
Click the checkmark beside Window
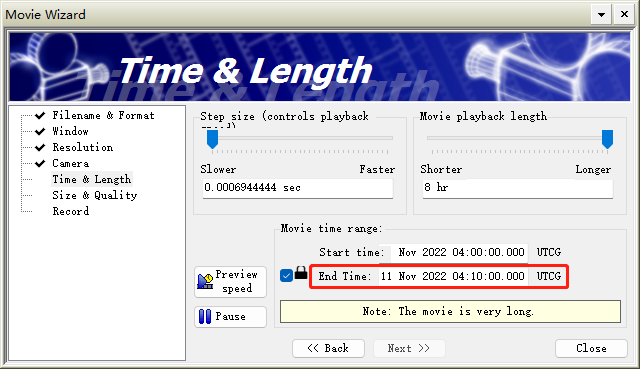click(x=40, y=131)
